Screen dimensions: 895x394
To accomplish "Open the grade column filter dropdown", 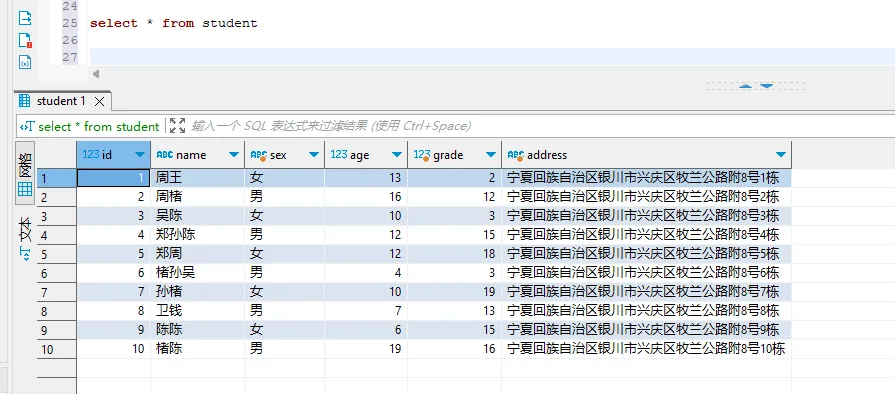I will coord(490,155).
